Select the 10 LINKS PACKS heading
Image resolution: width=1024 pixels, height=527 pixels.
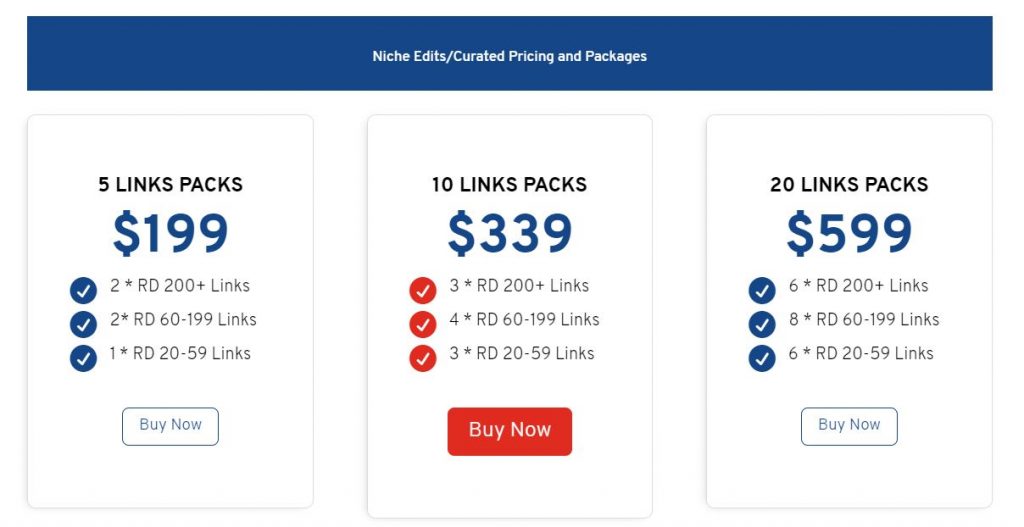tap(509, 184)
